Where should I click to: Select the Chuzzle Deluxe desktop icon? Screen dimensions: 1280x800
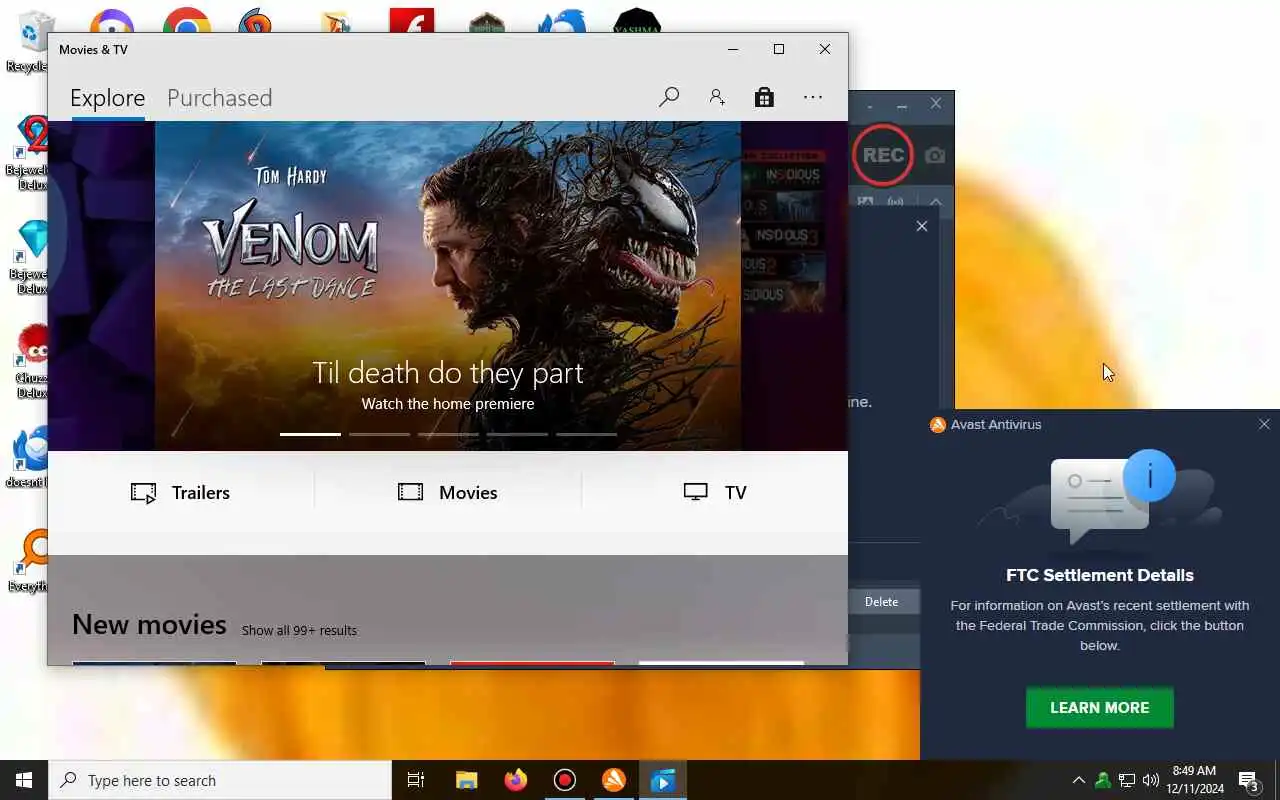tap(34, 361)
